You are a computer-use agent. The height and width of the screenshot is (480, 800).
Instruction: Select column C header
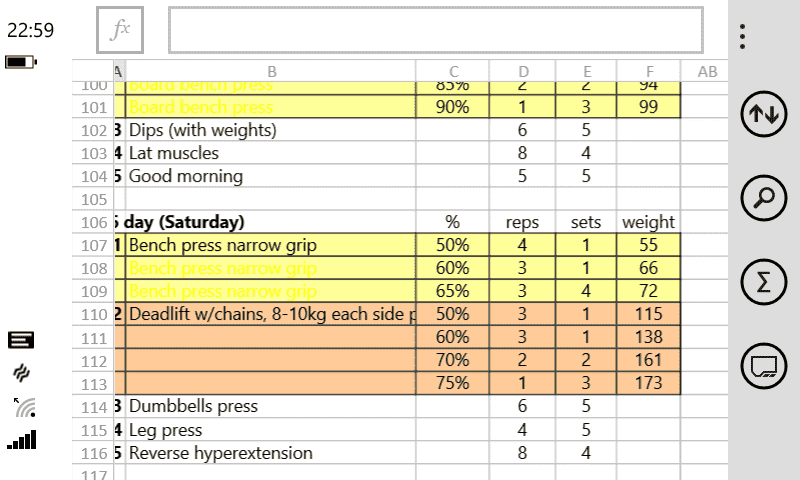(x=453, y=71)
